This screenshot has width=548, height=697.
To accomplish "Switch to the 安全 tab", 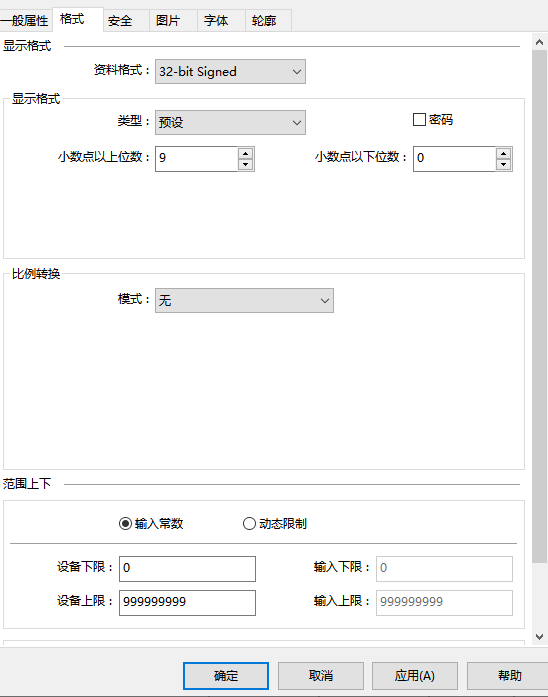I will [120, 21].
